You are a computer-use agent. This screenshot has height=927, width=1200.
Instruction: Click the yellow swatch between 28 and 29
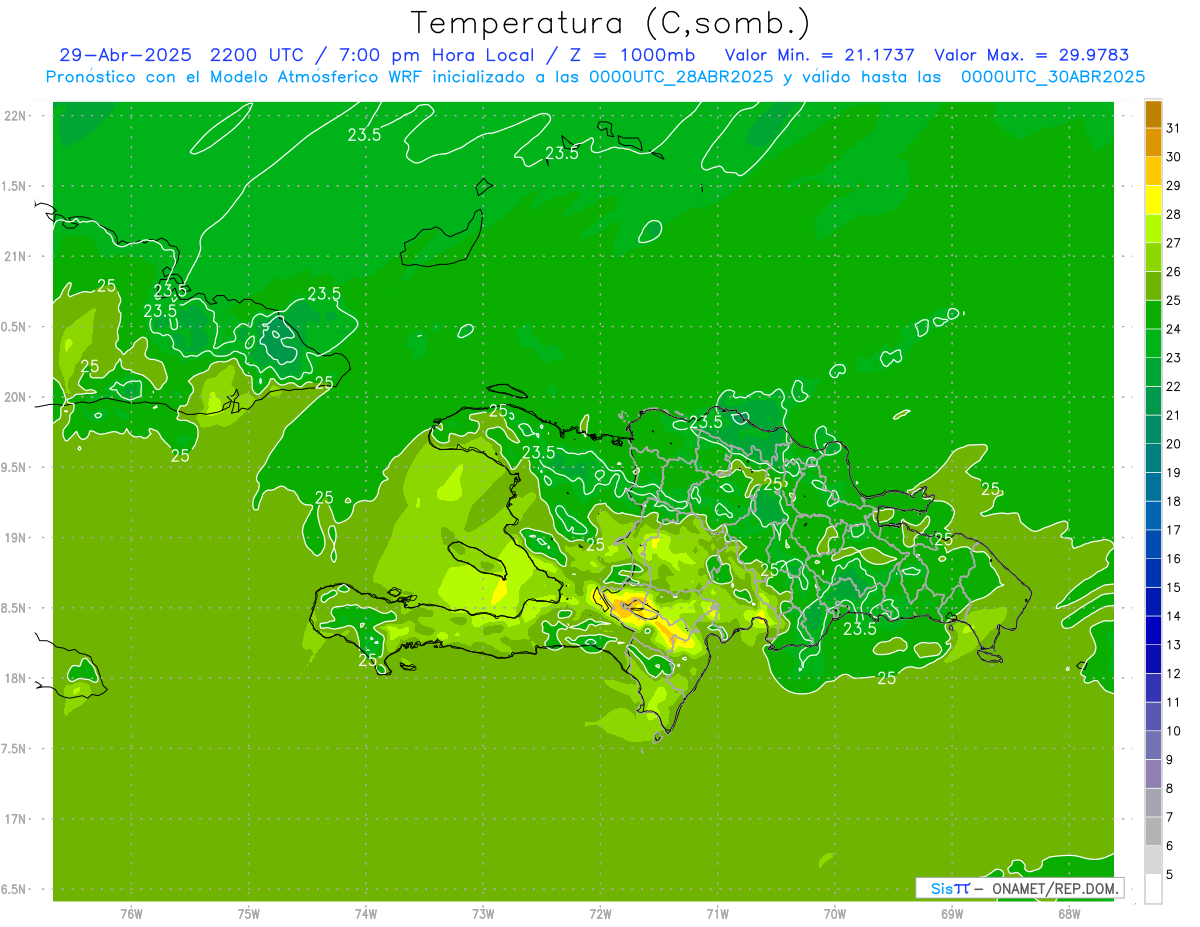pyautogui.click(x=1153, y=200)
